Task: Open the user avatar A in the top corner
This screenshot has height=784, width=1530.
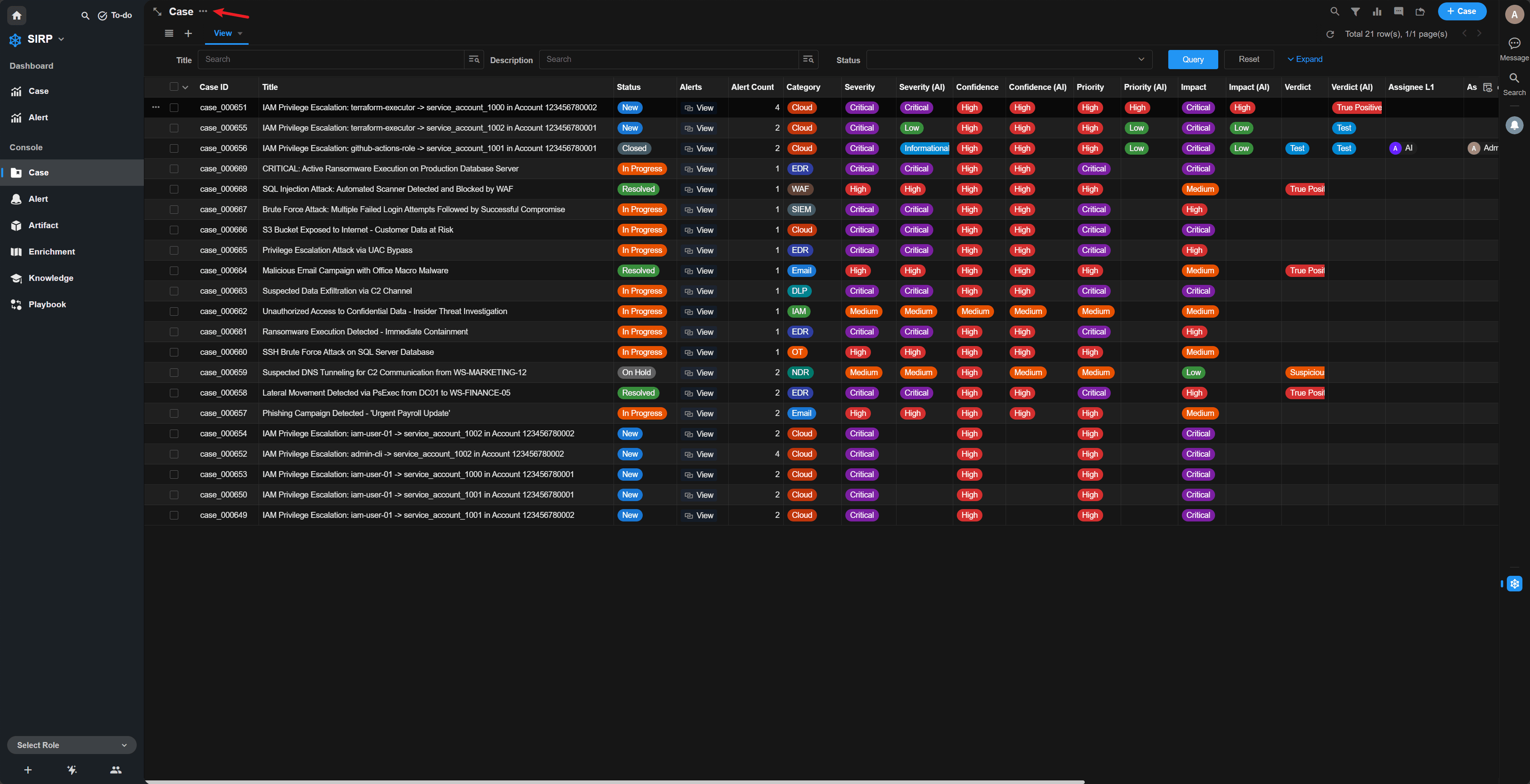Action: click(1514, 15)
